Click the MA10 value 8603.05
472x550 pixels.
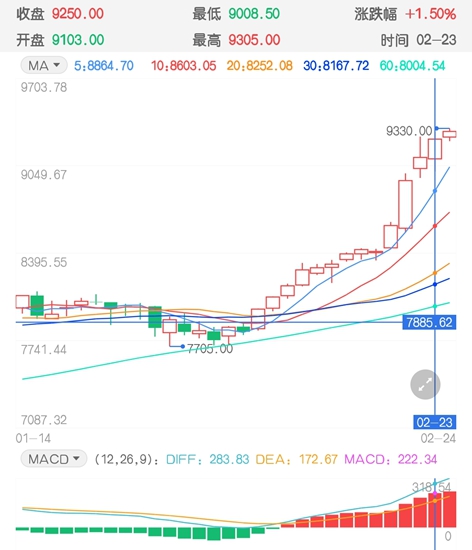193,66
